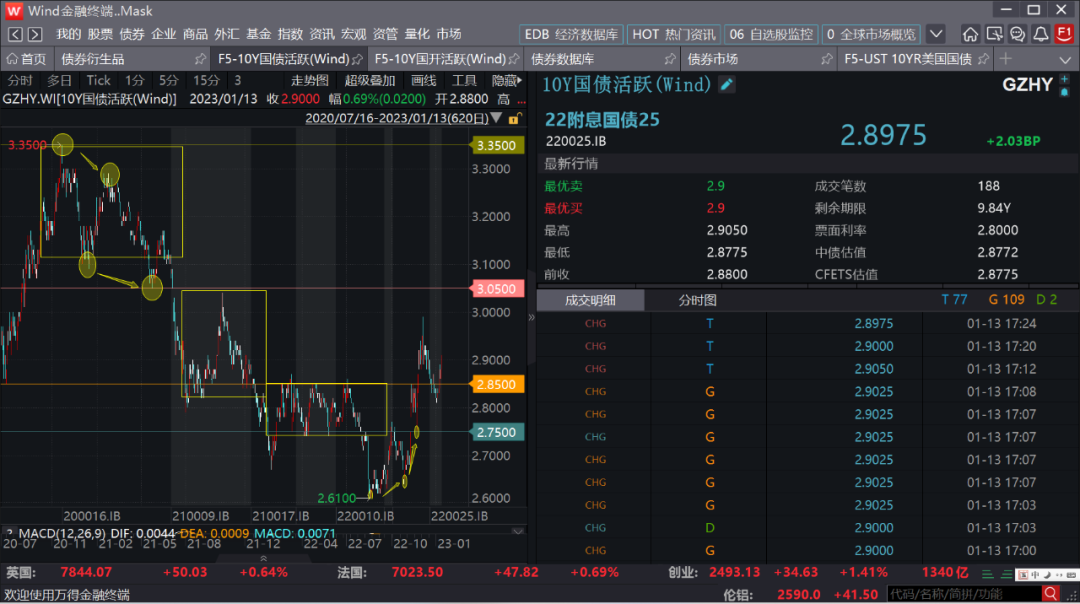Click the HOT 热门资讯 button
This screenshot has height=604, width=1080.
[x=674, y=34]
